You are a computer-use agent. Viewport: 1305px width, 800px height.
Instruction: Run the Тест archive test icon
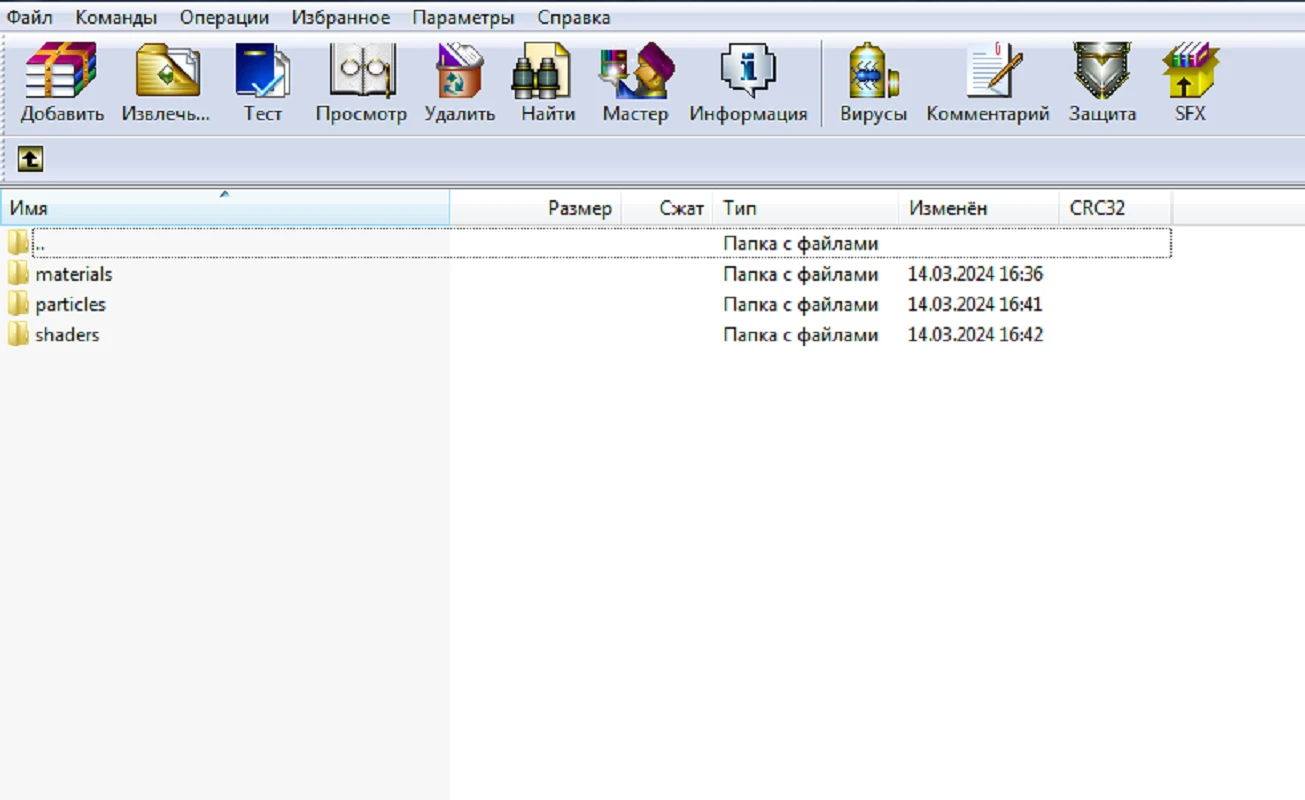pos(263,70)
